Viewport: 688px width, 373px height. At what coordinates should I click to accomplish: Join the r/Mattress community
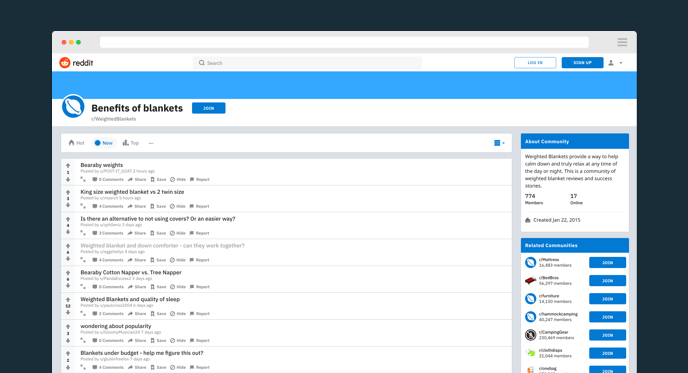(607, 263)
